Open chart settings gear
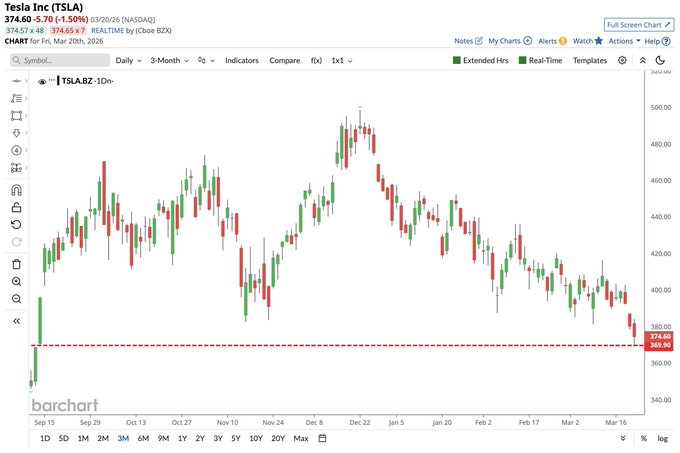Screen dimensions: 680x453 [622, 60]
